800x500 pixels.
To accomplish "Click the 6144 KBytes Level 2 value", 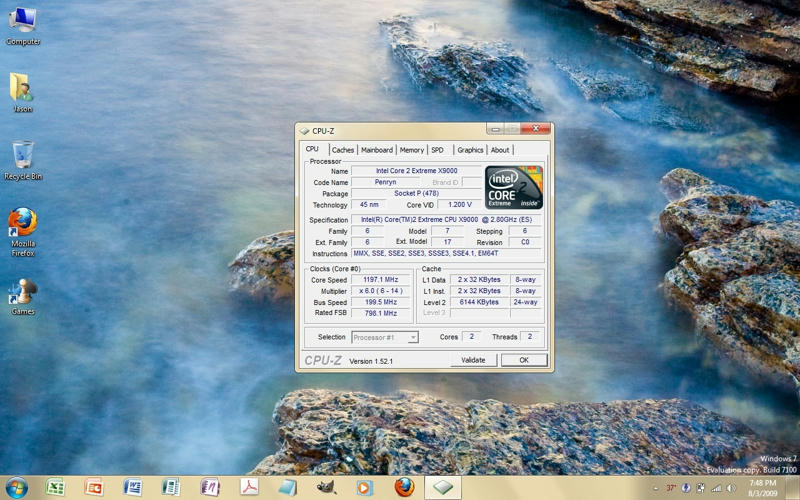I will tap(479, 302).
